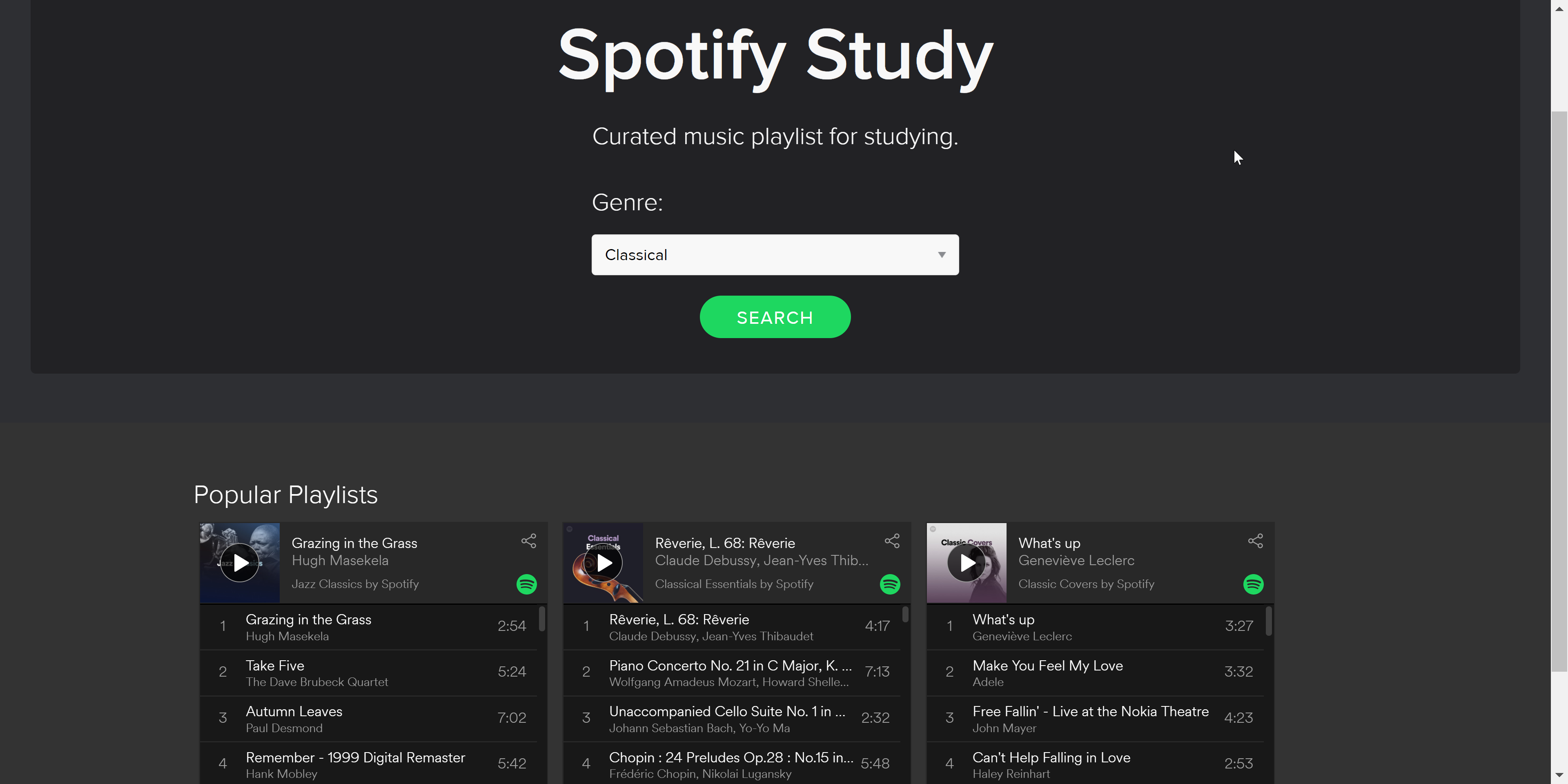Open Spotify logo on Classical Essentials card
The width and height of the screenshot is (1568, 784).
click(x=890, y=584)
